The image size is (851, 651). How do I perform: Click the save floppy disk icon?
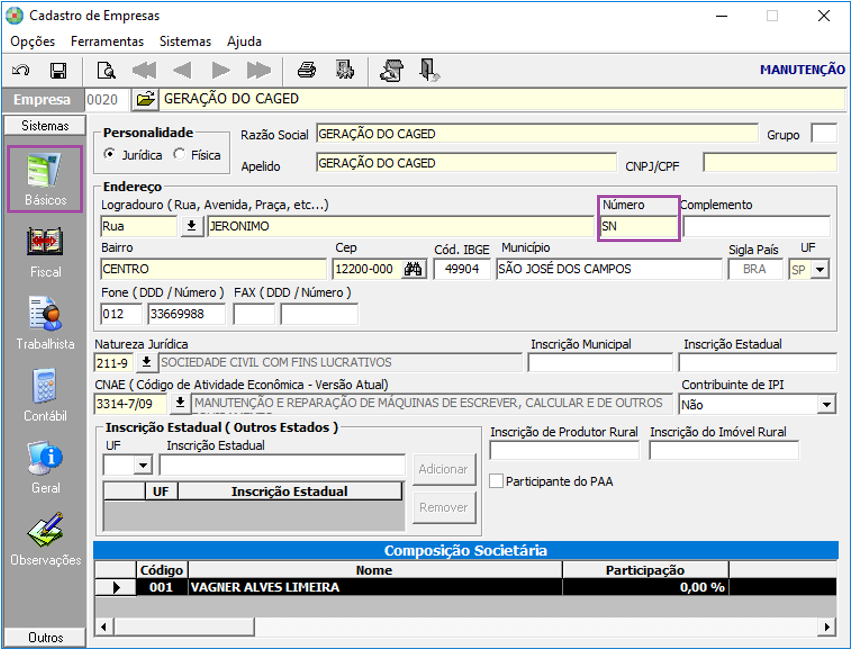pyautogui.click(x=58, y=71)
